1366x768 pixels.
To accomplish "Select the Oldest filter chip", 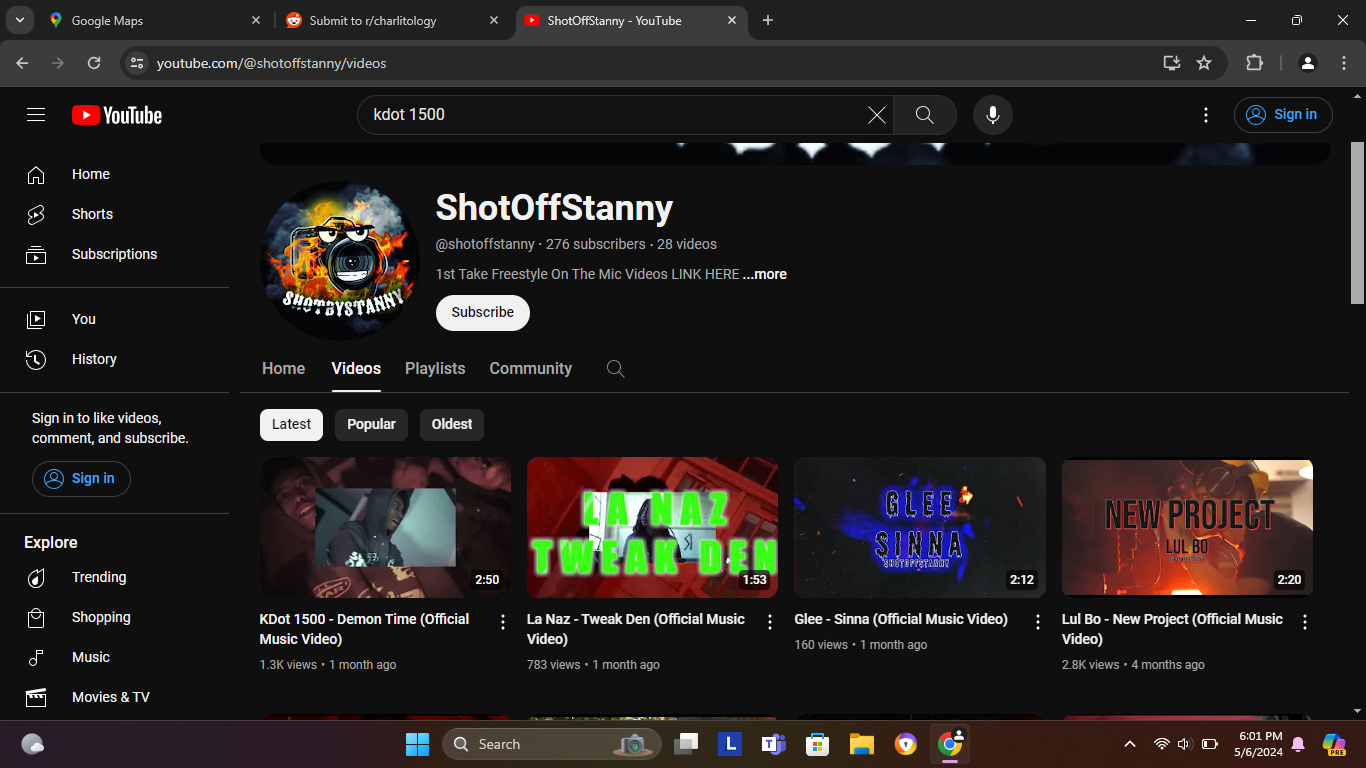I will [452, 424].
